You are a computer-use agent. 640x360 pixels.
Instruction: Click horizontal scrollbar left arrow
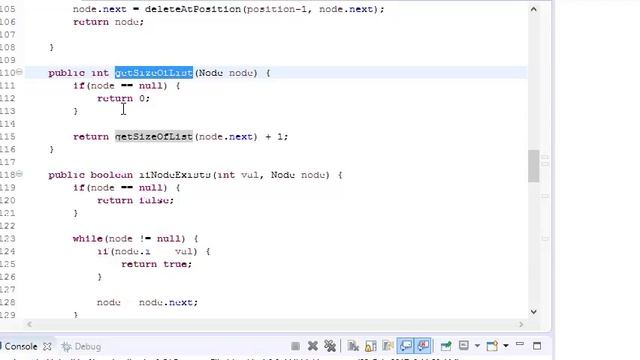tap(29, 324)
